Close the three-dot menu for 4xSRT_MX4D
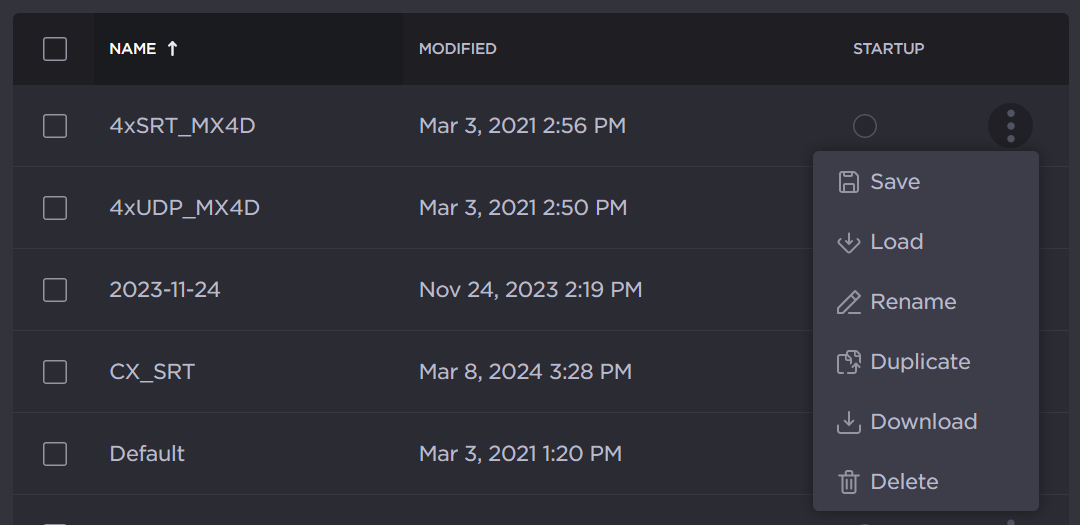This screenshot has height=525, width=1080. coord(1010,126)
